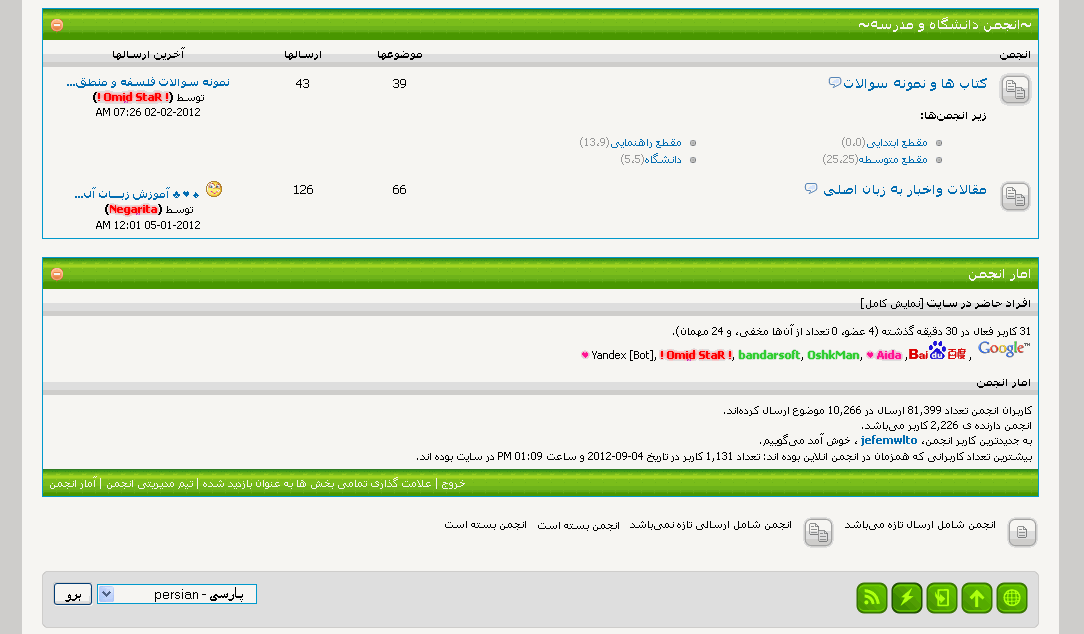Open forum کتاب ها و نمونه سوالات
The height and width of the screenshot is (634, 1084).
point(915,84)
